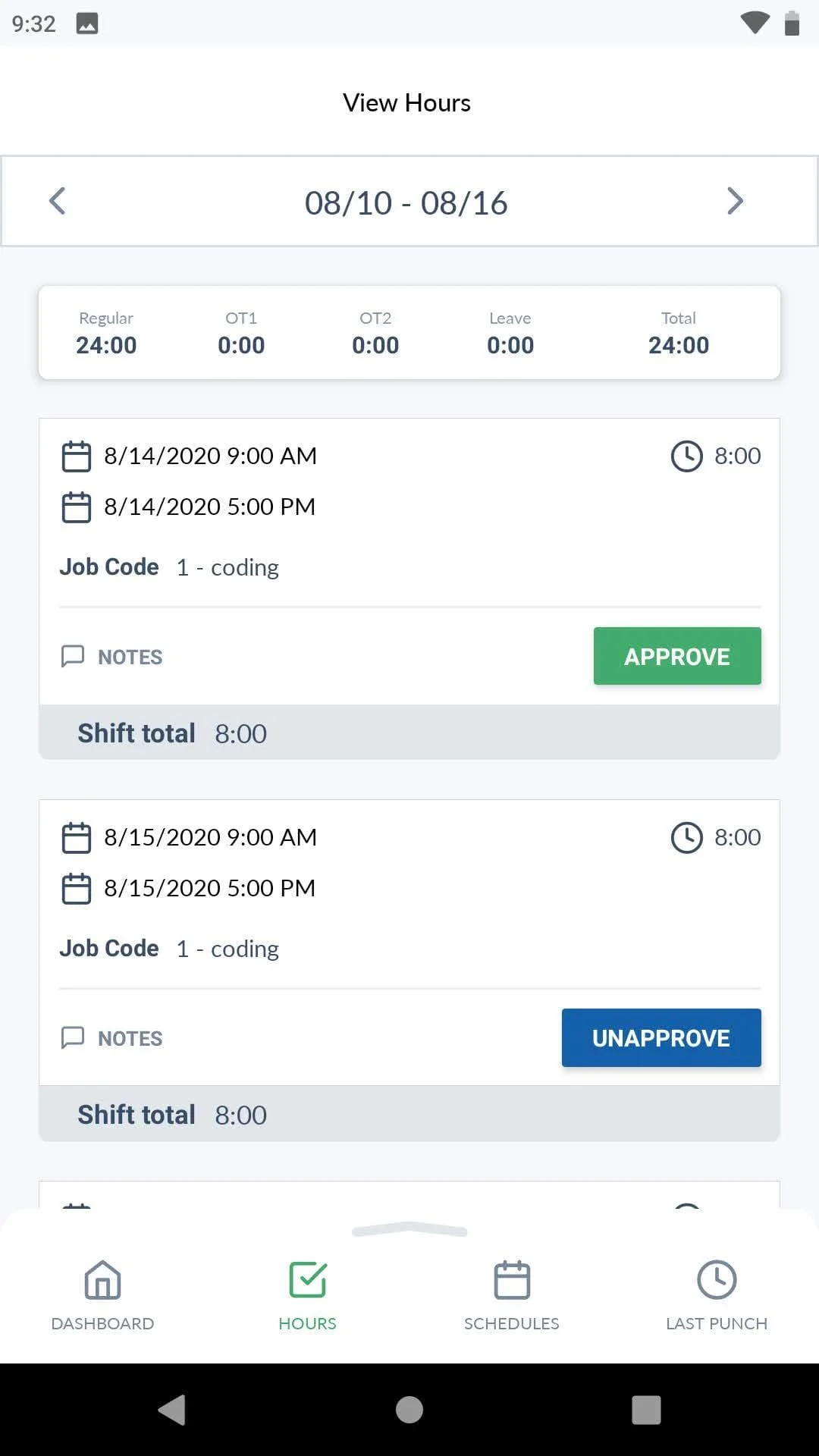This screenshot has height=1456, width=819.
Task: Go to previous week with left chevron
Action: [58, 201]
